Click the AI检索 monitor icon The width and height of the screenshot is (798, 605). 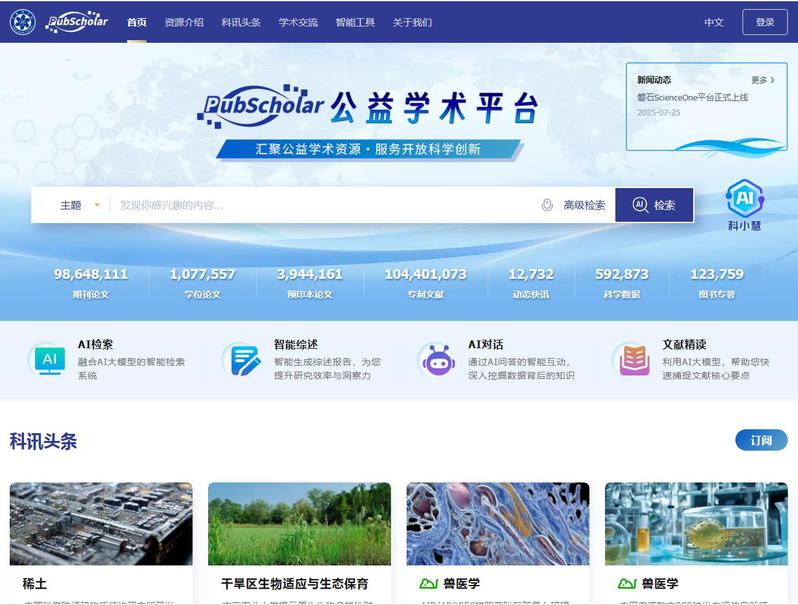(47, 360)
